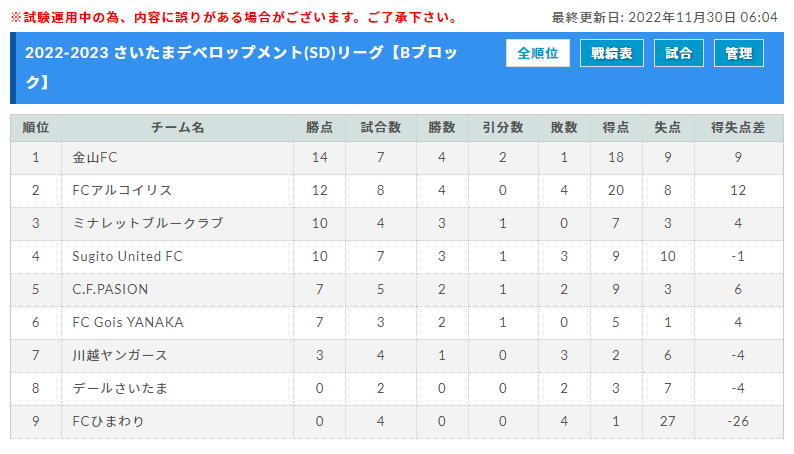Viewport: 794px width, 454px height.
Task: Click the 失点 column header
Action: (668, 128)
